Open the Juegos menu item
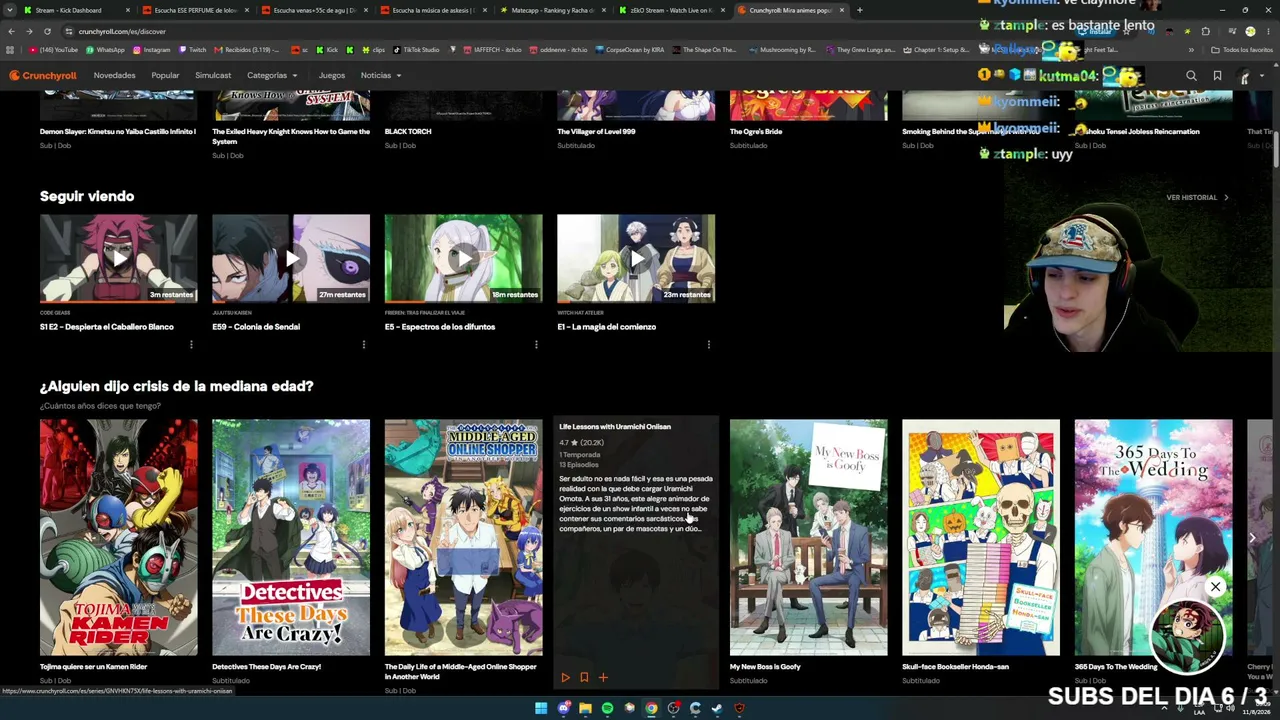1280x720 pixels. (331, 75)
